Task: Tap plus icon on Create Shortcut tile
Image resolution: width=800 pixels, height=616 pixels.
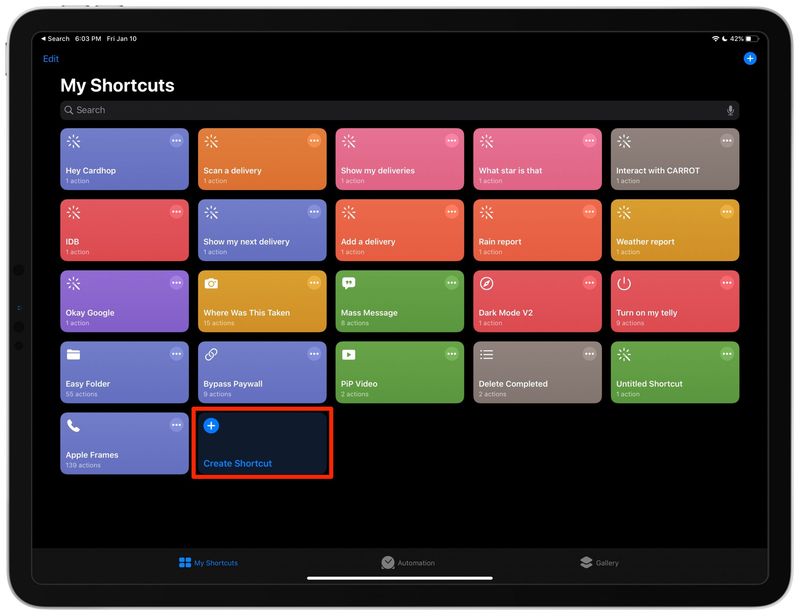Action: (211, 426)
